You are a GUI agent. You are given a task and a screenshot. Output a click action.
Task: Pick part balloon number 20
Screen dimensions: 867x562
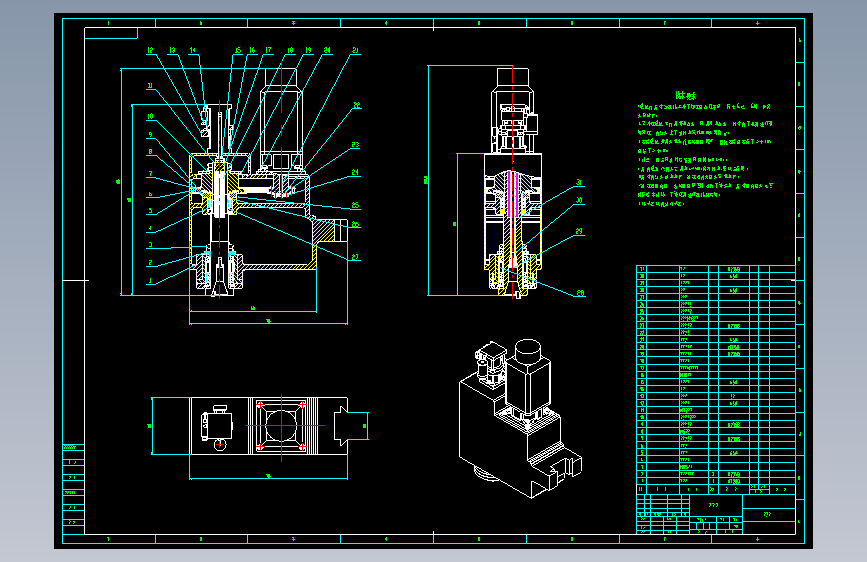point(327,50)
